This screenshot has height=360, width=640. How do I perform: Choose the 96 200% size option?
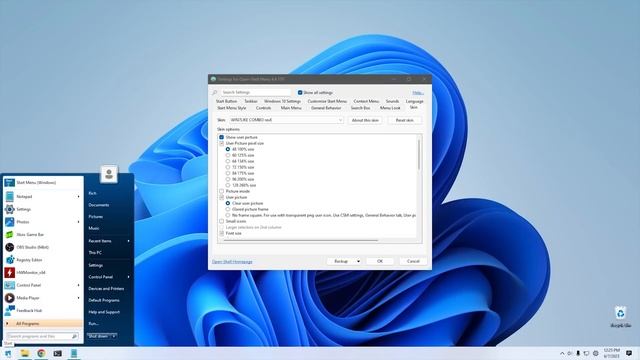pos(228,179)
